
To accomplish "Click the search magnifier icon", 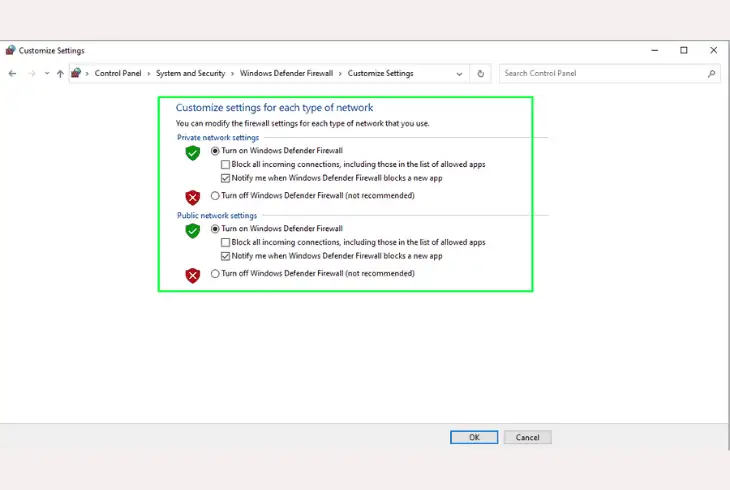I will [711, 74].
